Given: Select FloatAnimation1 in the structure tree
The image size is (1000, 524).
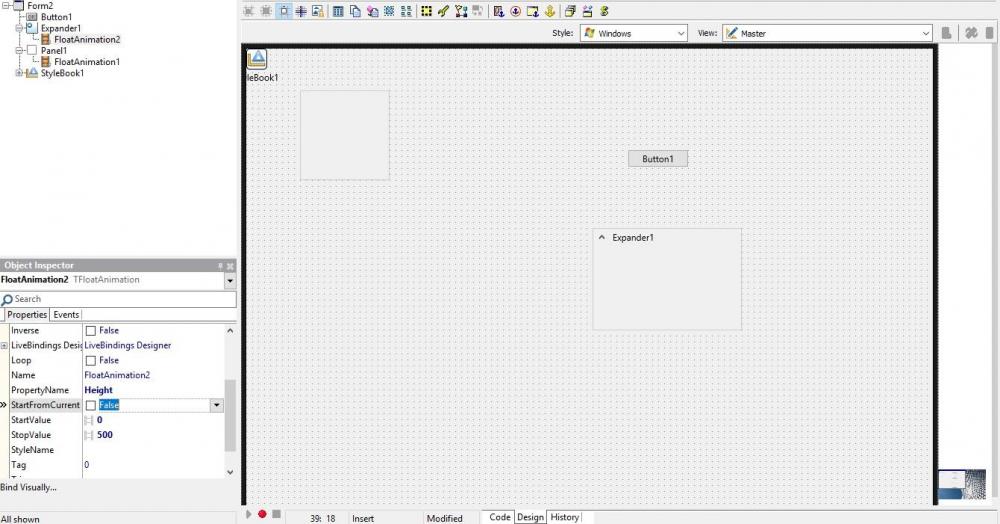Looking at the screenshot, I should pos(87,62).
